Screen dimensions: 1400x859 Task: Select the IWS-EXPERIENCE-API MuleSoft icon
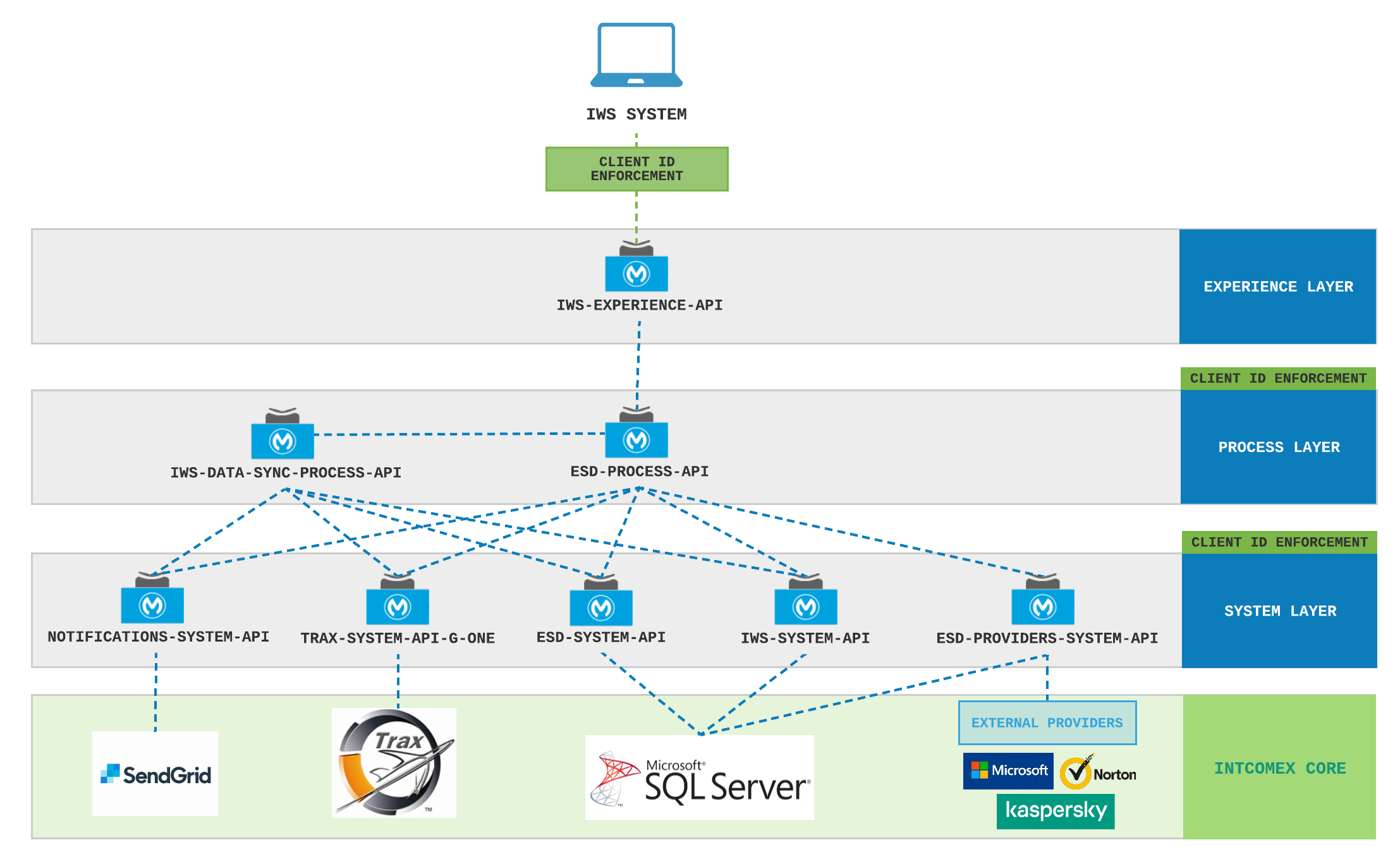(636, 266)
